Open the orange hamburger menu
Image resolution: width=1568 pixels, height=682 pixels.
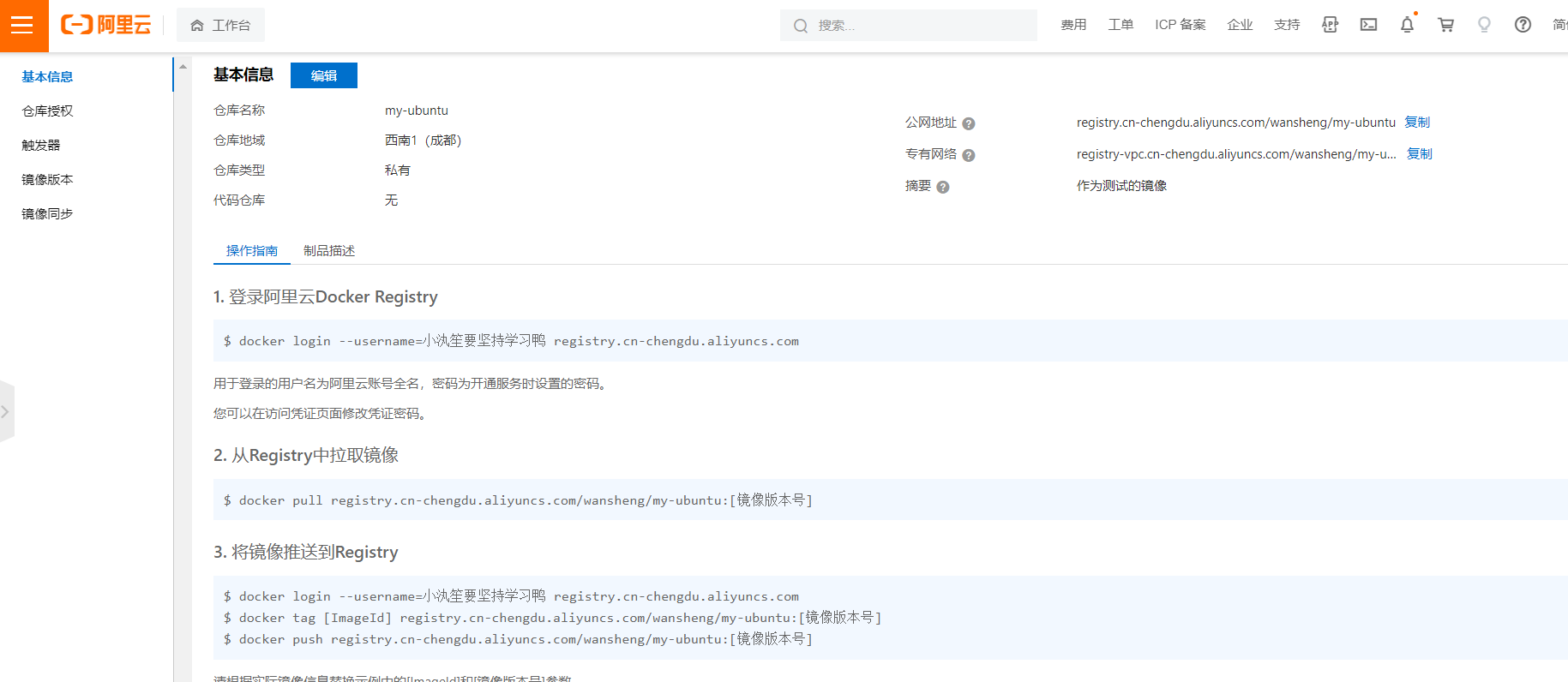[x=24, y=26]
